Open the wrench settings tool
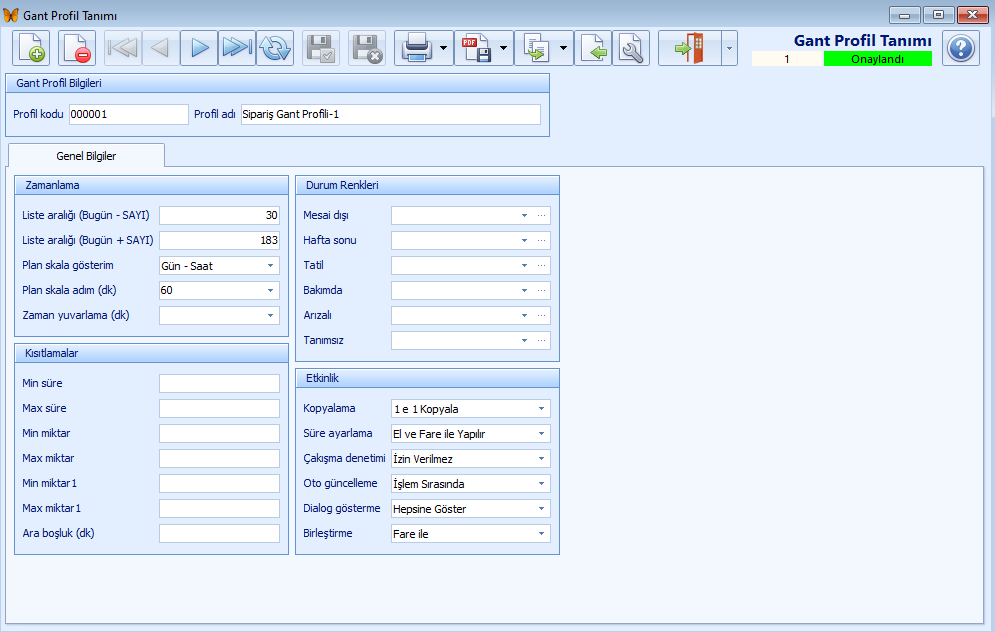Viewport: 995px width, 632px height. pyautogui.click(x=631, y=48)
